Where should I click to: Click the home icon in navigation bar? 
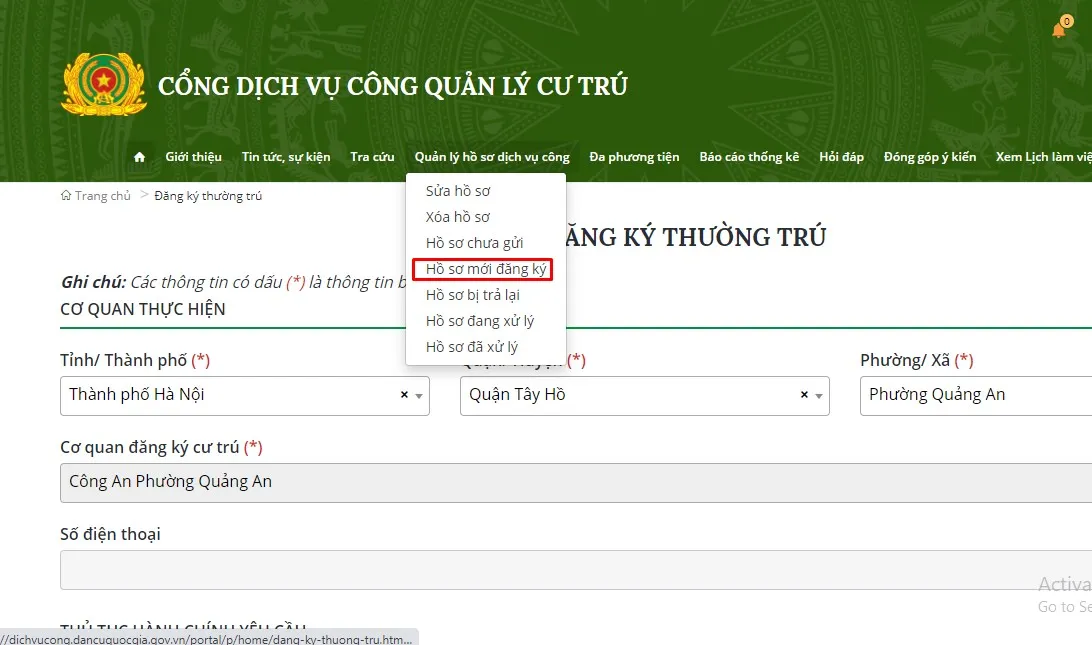click(x=139, y=157)
